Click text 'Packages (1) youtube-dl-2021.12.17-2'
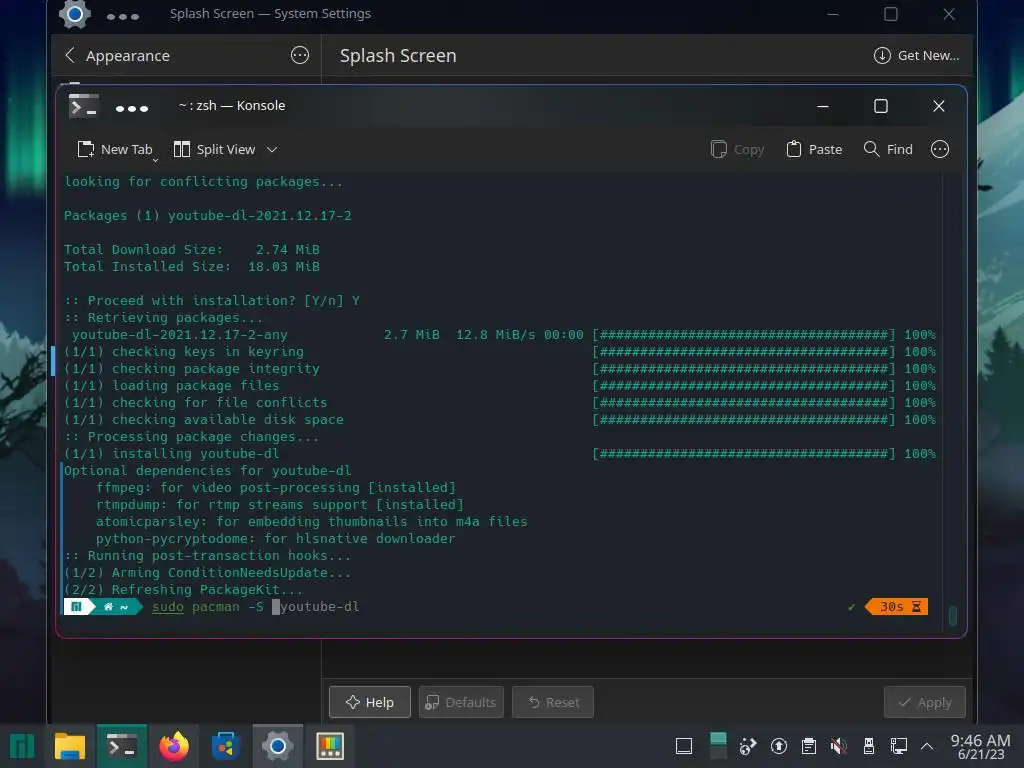Viewport: 1024px width, 768px height. click(208, 216)
